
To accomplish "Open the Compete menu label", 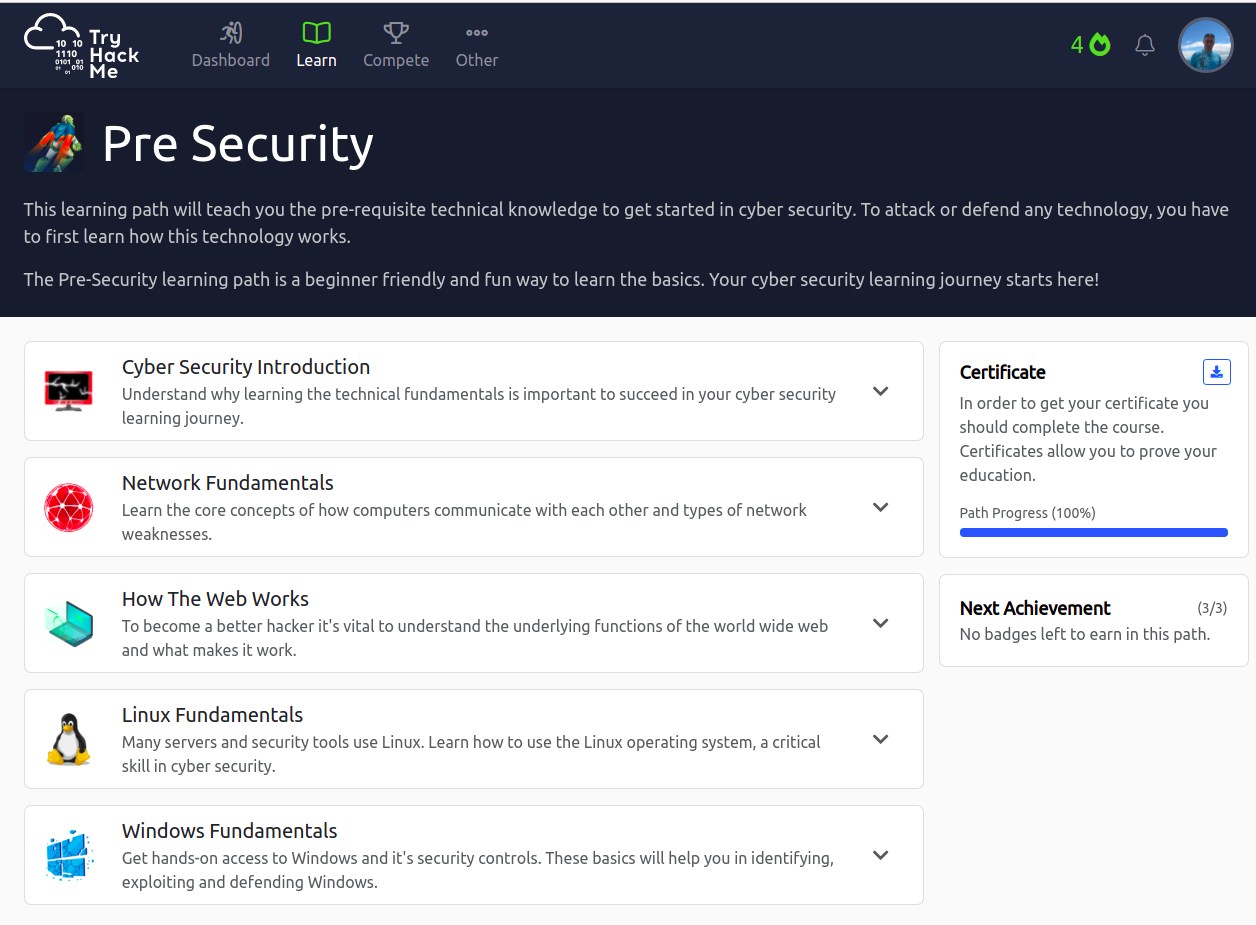I will point(396,60).
